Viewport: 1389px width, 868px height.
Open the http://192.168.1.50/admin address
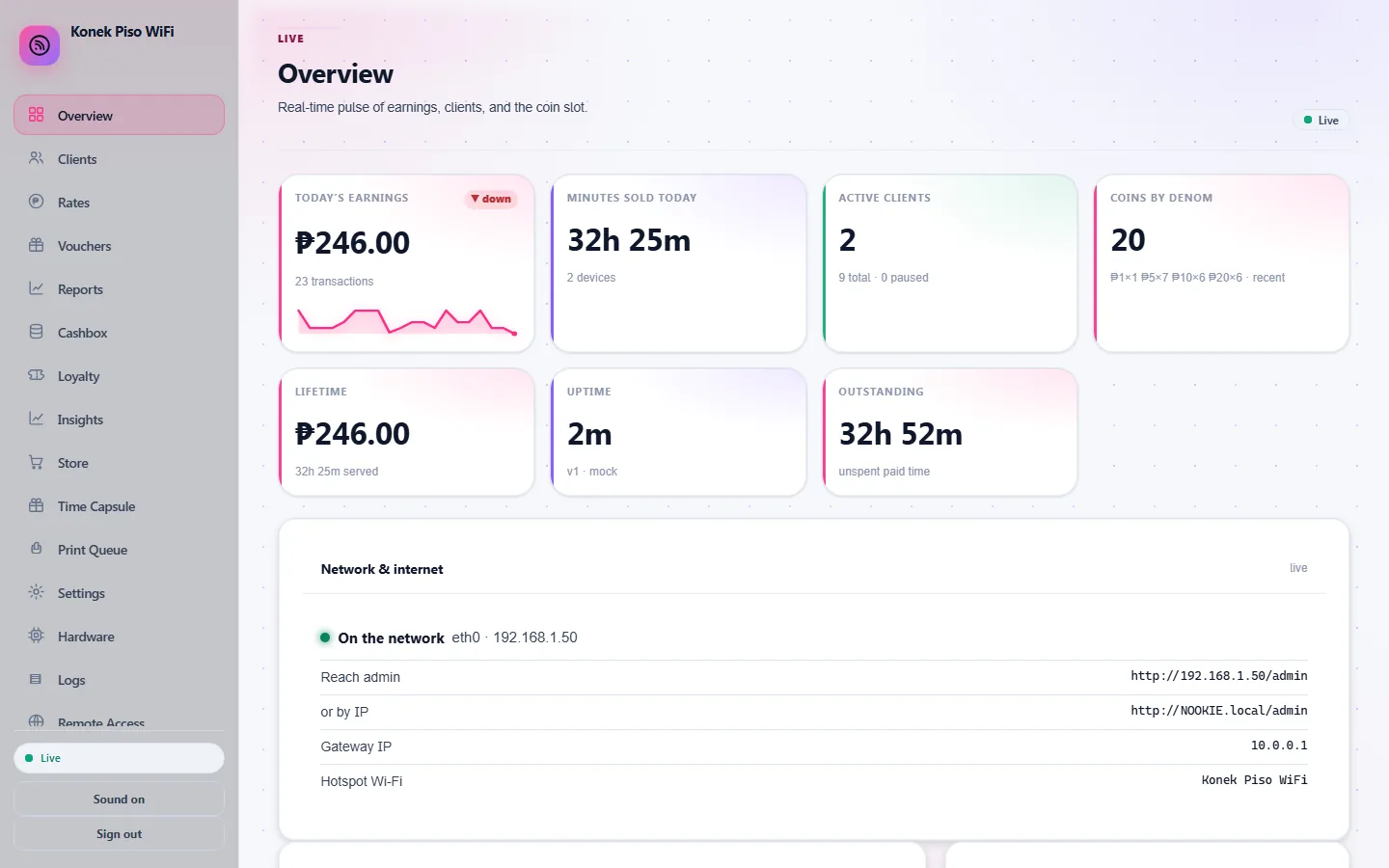1219,676
